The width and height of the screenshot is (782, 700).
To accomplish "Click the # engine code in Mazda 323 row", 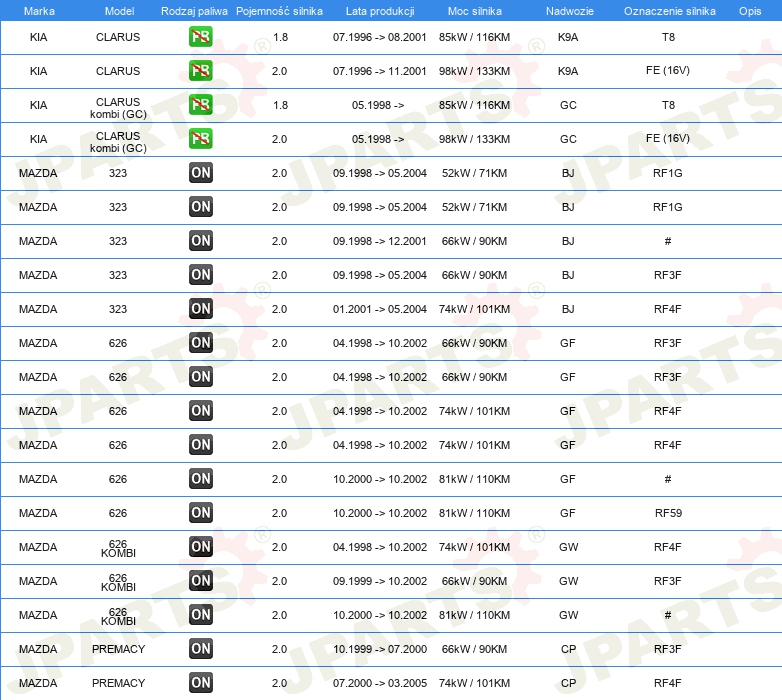I will (668, 241).
